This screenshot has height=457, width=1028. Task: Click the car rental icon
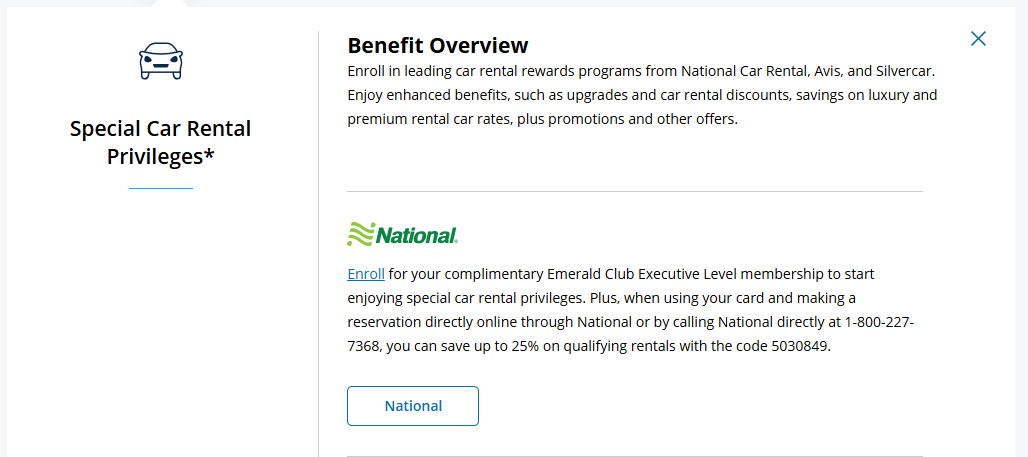[x=161, y=61]
